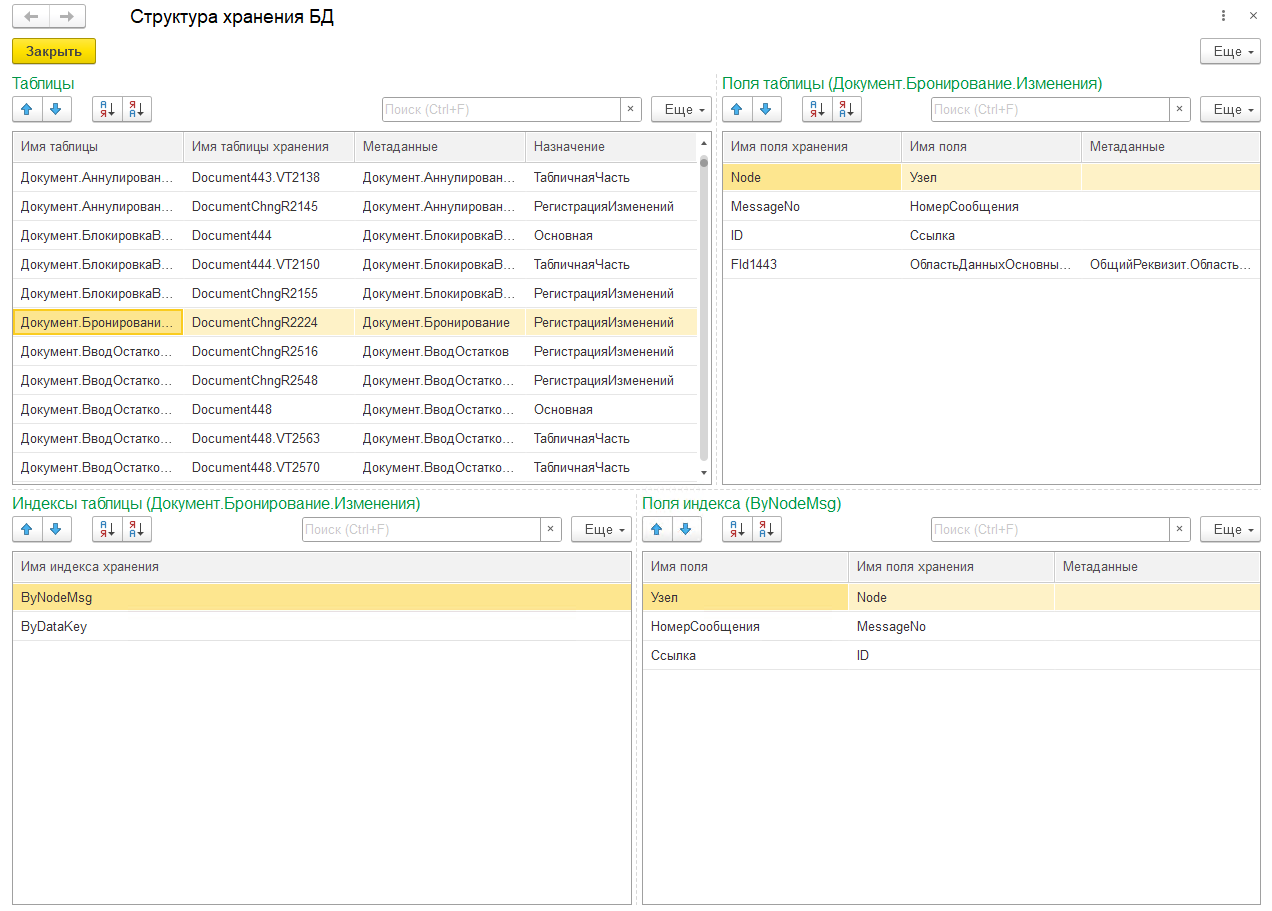
Task: Open the Еще dropdown in Поля индекса panel
Action: [1230, 529]
